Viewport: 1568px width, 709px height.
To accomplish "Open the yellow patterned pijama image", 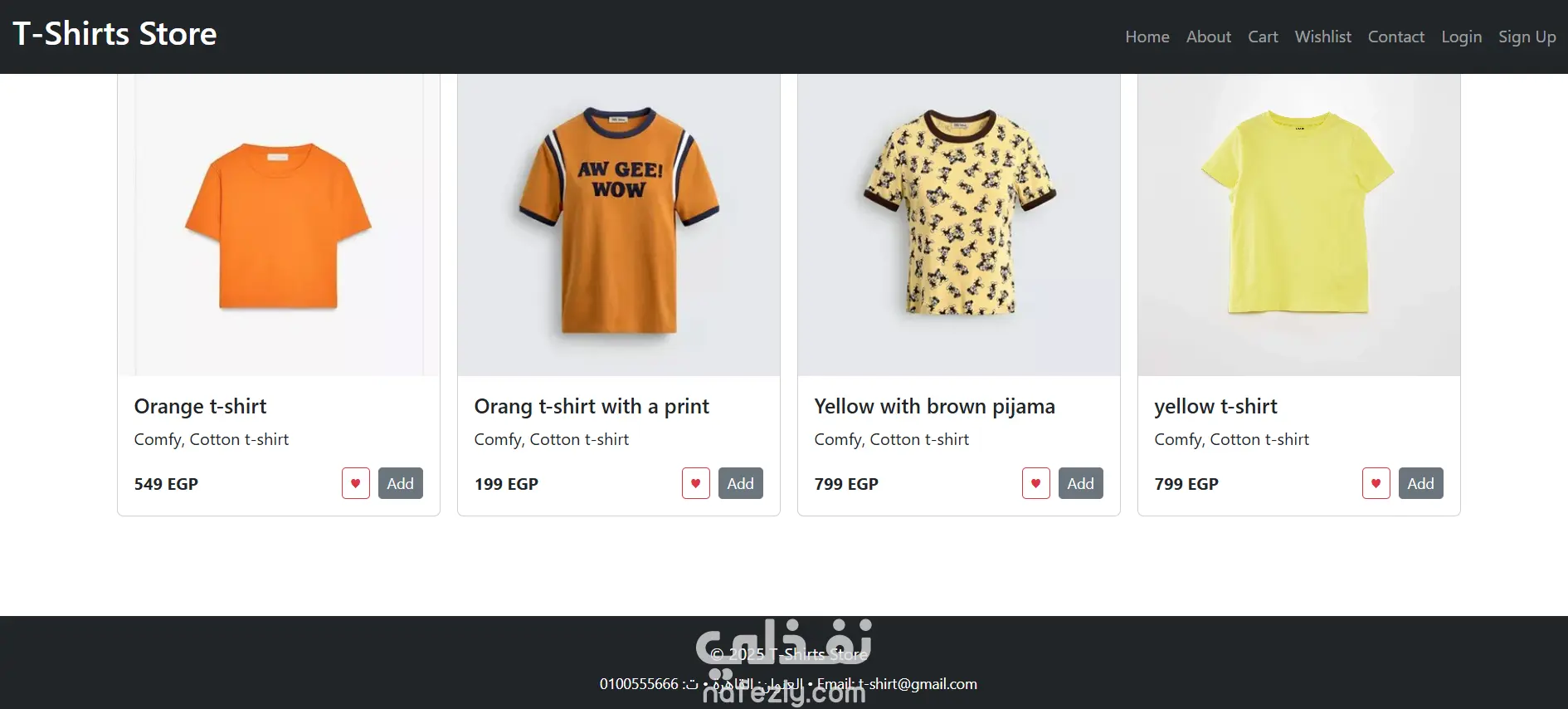I will tap(959, 225).
